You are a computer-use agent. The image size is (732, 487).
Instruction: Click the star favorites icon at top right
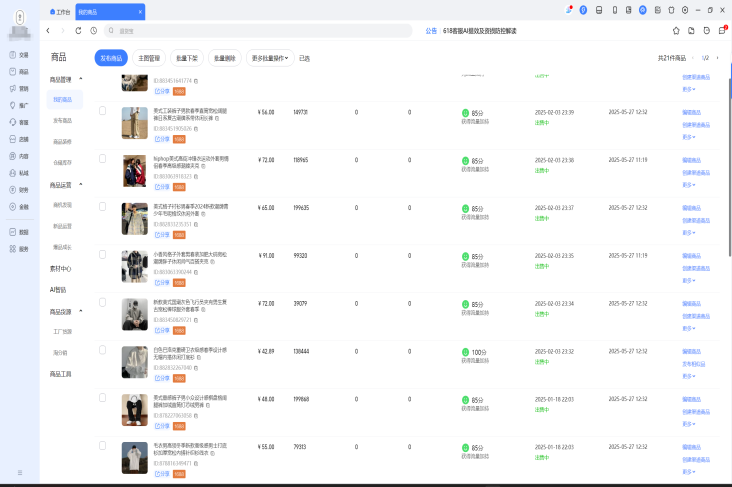(676, 31)
